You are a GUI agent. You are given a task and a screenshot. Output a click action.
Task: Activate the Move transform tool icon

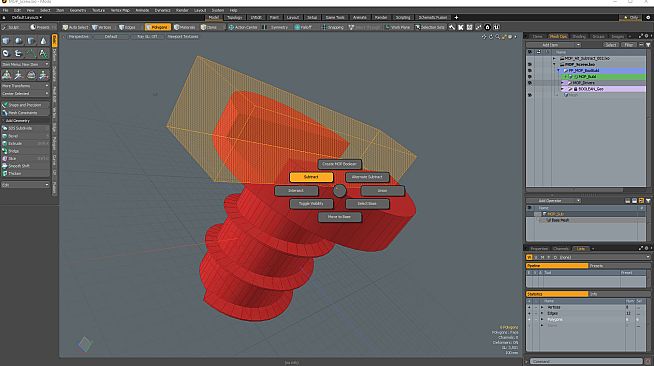(6, 75)
